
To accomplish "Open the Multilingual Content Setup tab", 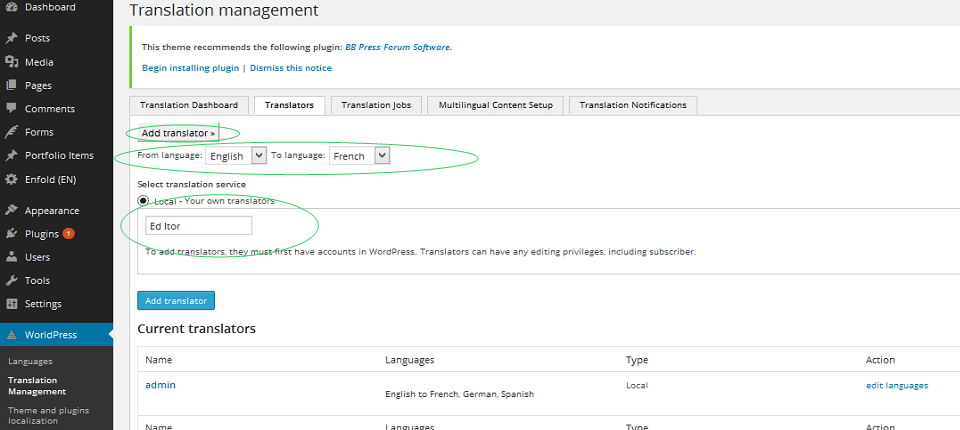I will pos(496,105).
